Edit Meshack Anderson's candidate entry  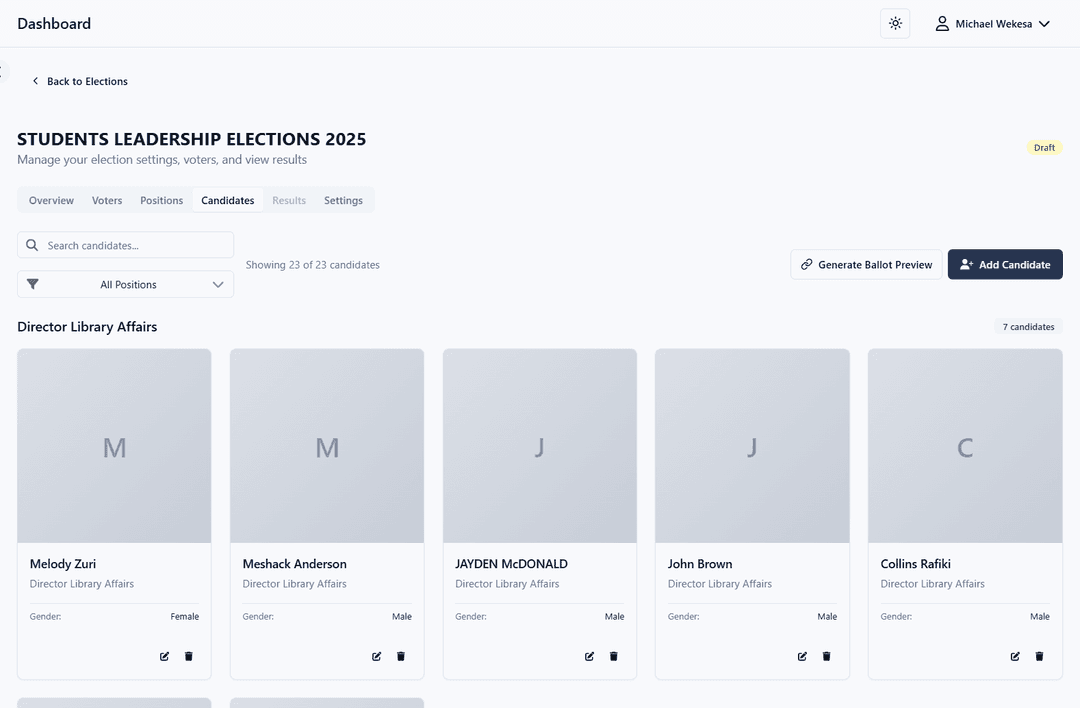click(x=377, y=656)
